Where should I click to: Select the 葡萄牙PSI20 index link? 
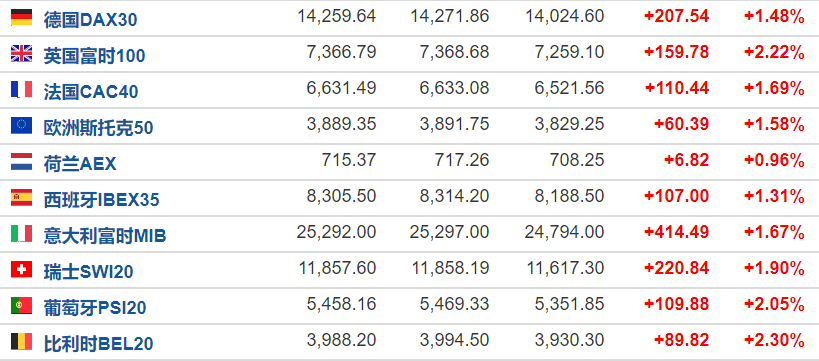[x=95, y=308]
